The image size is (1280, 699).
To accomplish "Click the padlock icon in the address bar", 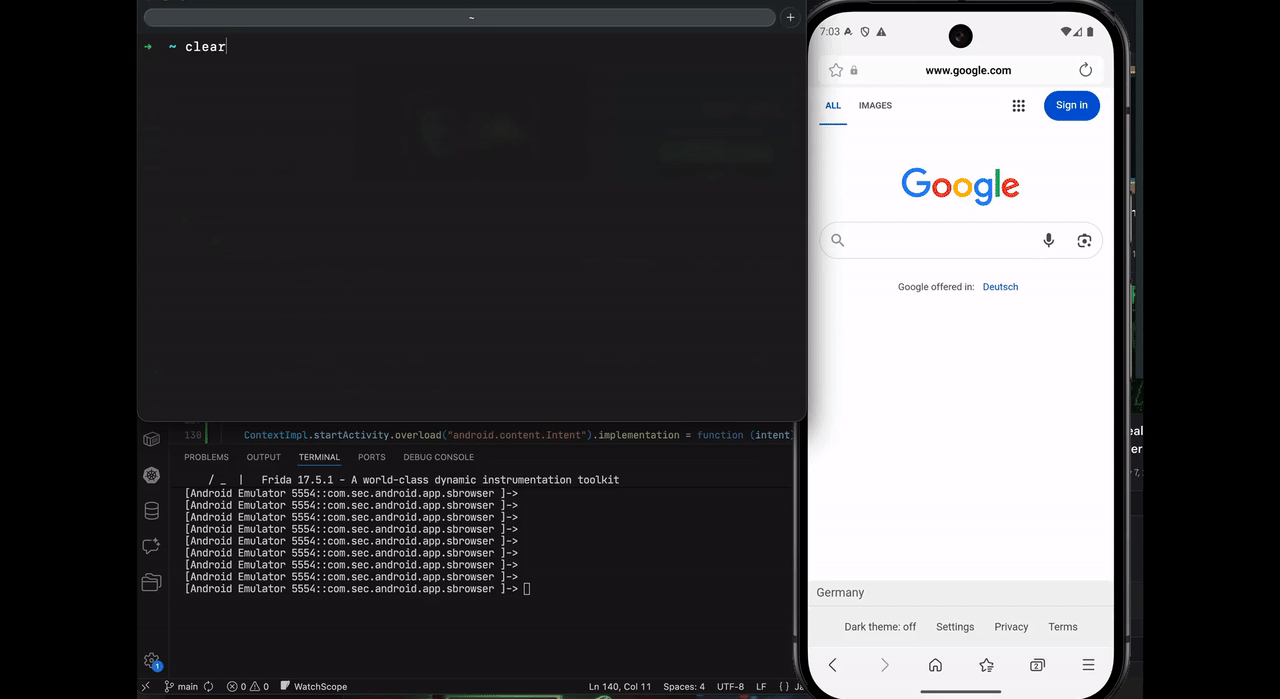I will click(x=854, y=71).
